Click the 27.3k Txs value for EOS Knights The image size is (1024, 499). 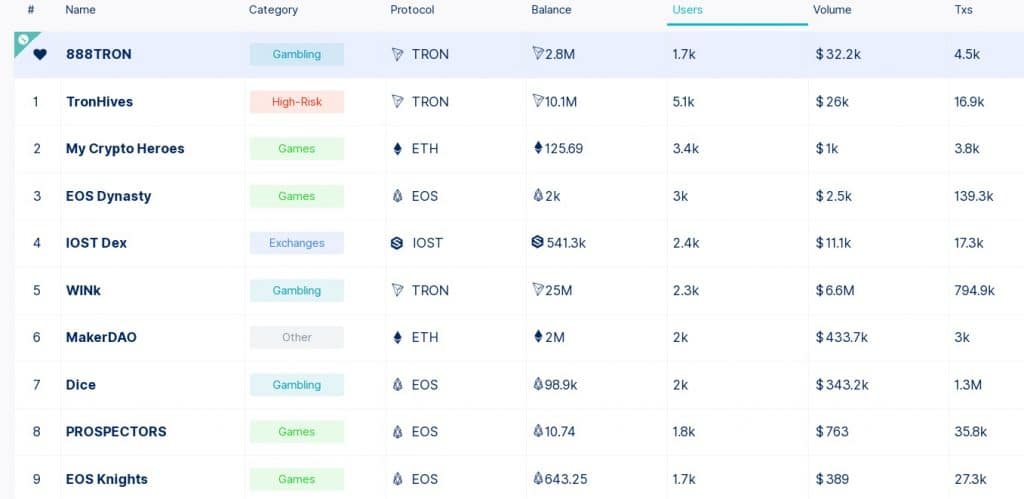point(970,479)
